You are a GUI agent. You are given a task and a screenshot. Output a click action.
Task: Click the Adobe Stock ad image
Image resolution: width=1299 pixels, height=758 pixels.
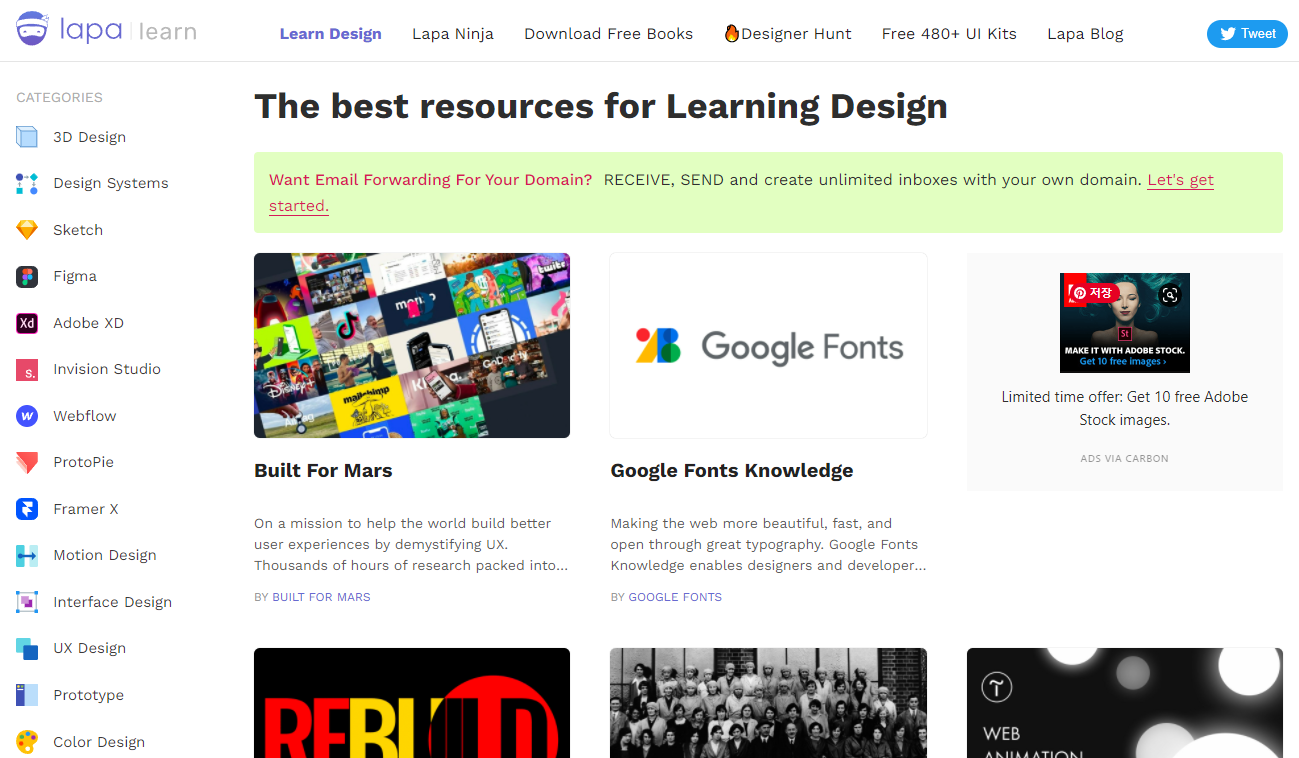(x=1124, y=323)
